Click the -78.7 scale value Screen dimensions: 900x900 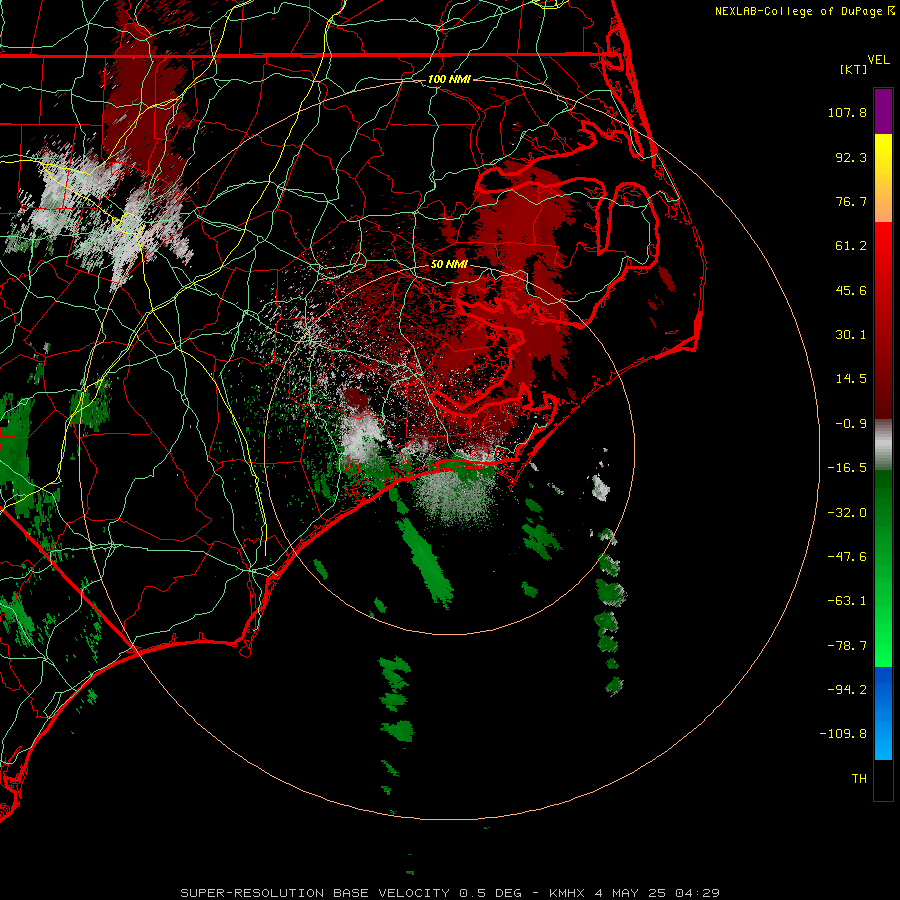847,646
